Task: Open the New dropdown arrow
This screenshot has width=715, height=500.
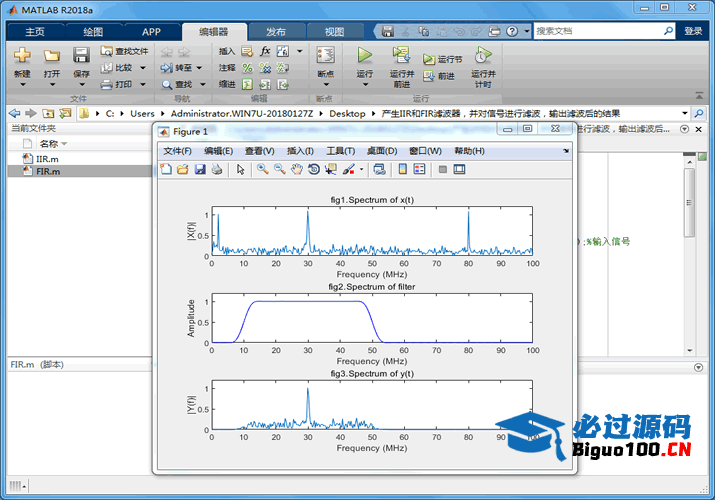Action: (22, 84)
